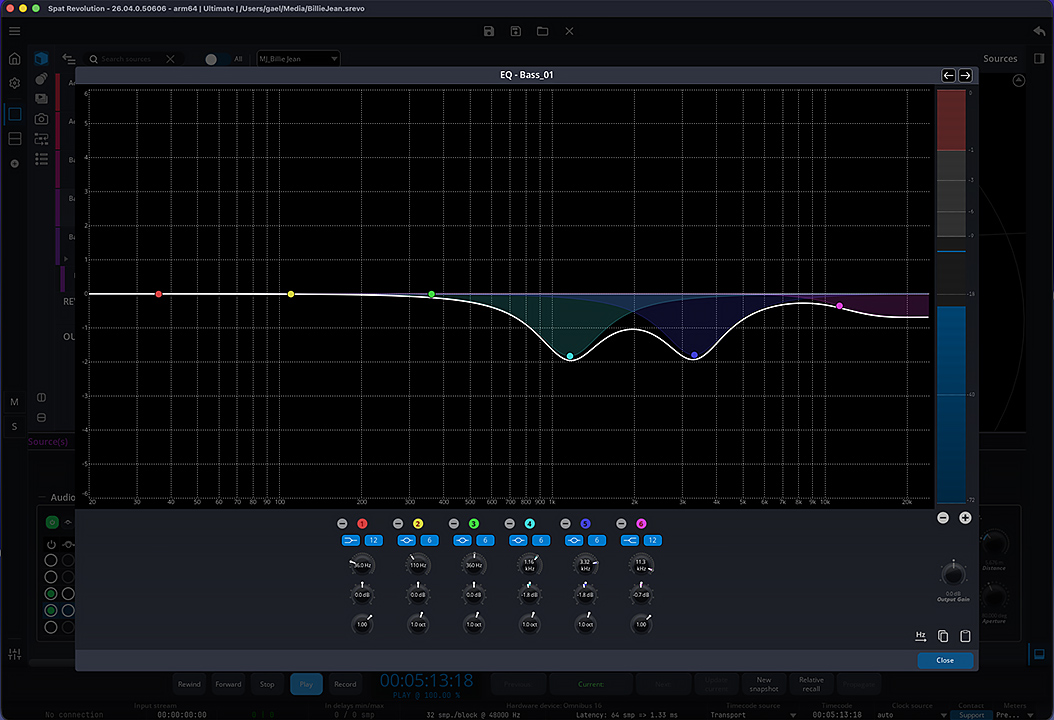Toggle EQ band 6 using the magenta button
The width and height of the screenshot is (1054, 720).
[641, 524]
